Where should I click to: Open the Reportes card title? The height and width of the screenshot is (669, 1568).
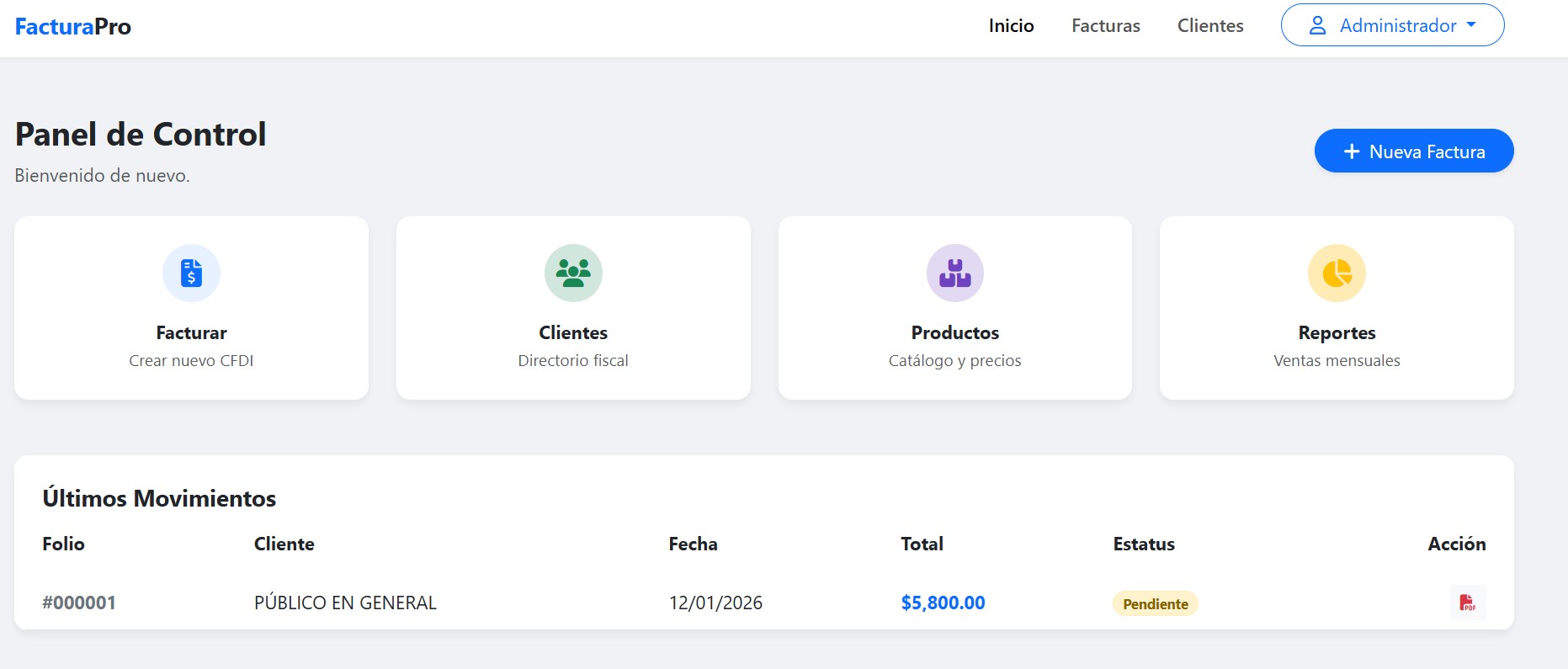coord(1337,332)
